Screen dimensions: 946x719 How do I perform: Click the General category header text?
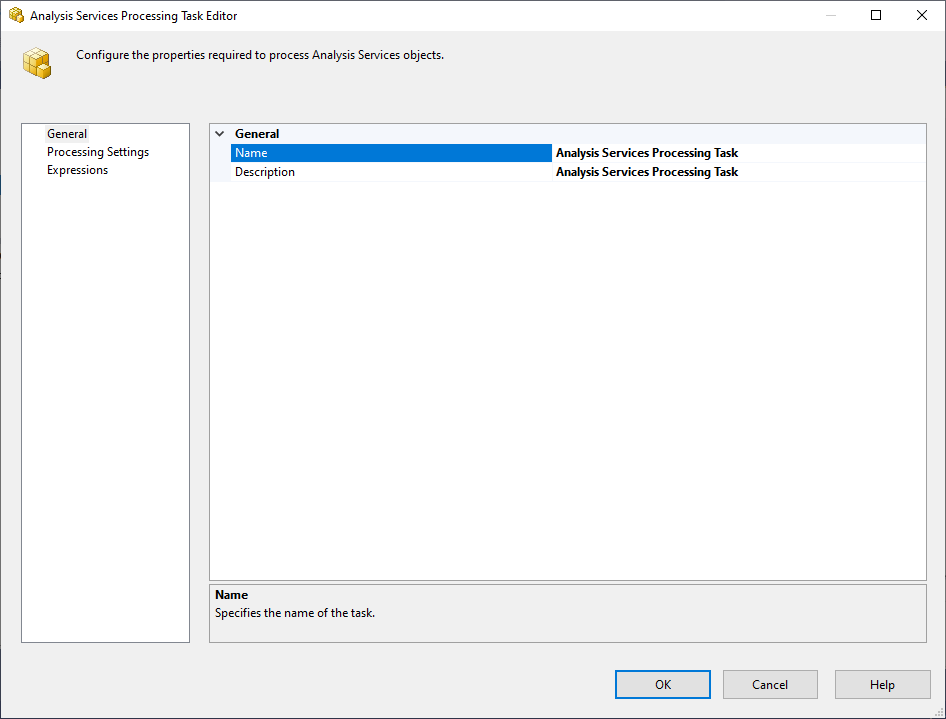coord(257,134)
